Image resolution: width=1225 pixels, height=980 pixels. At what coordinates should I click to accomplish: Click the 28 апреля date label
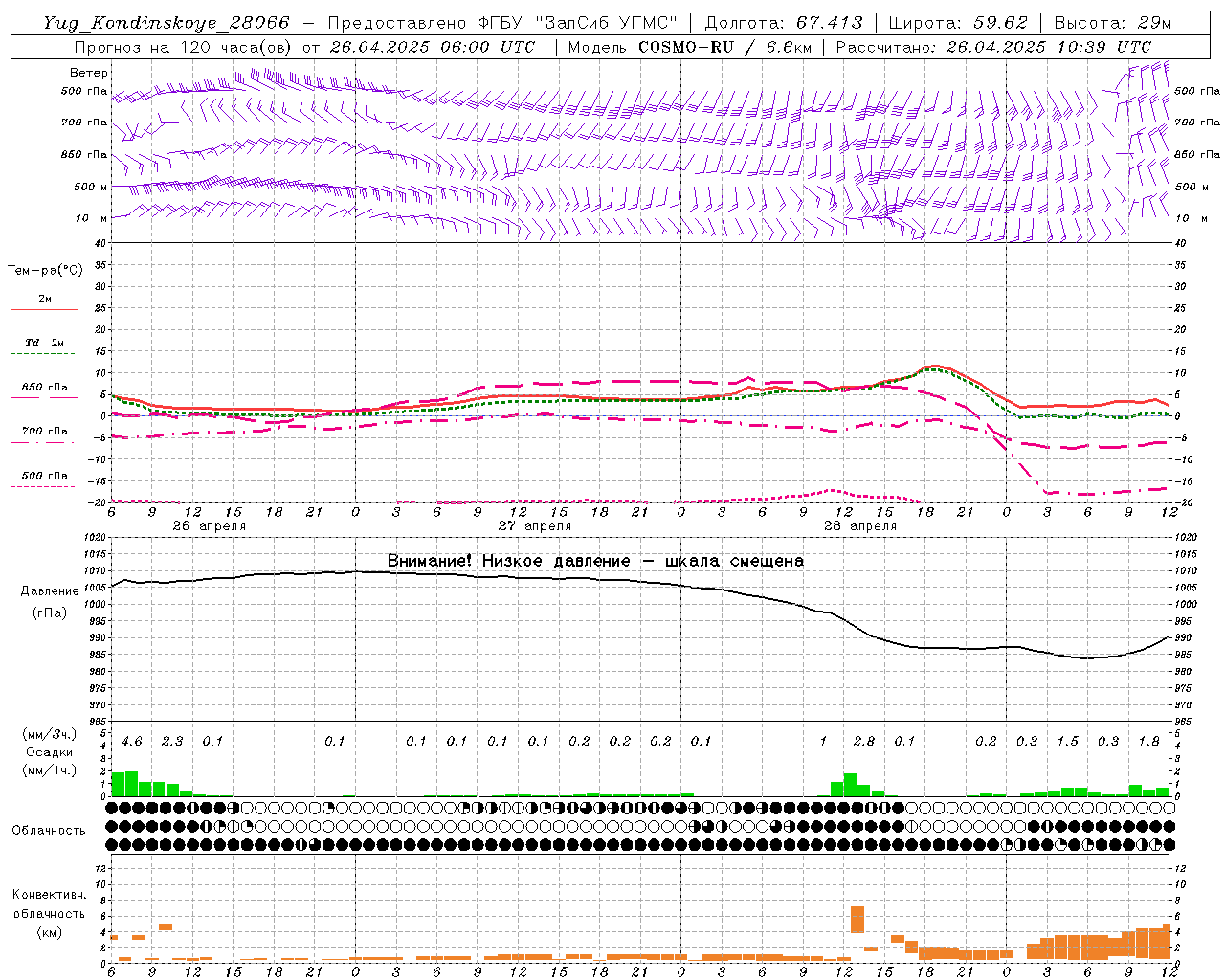tap(860, 526)
